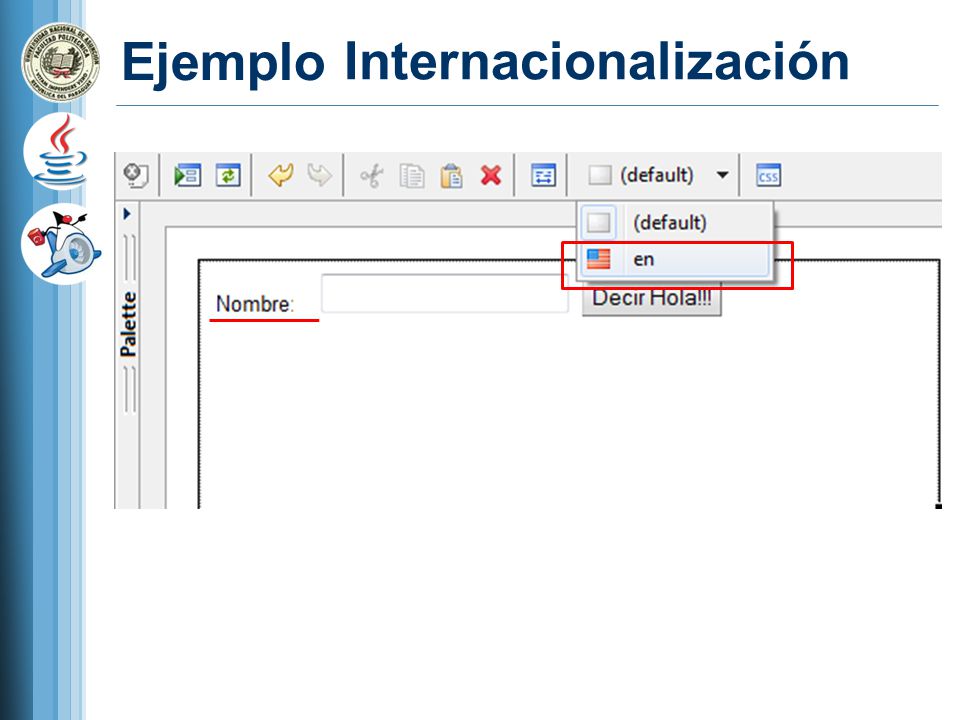Open the (default) locale dropdown in toolbar

(x=659, y=176)
